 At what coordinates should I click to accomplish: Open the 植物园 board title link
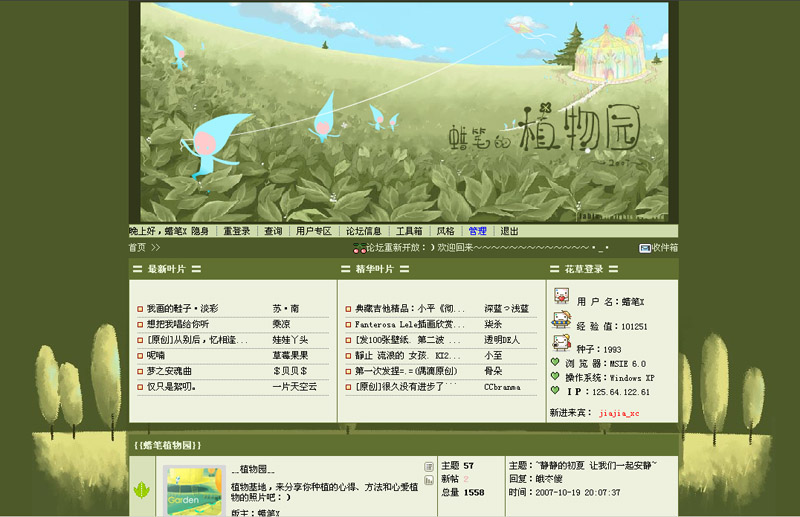point(253,469)
